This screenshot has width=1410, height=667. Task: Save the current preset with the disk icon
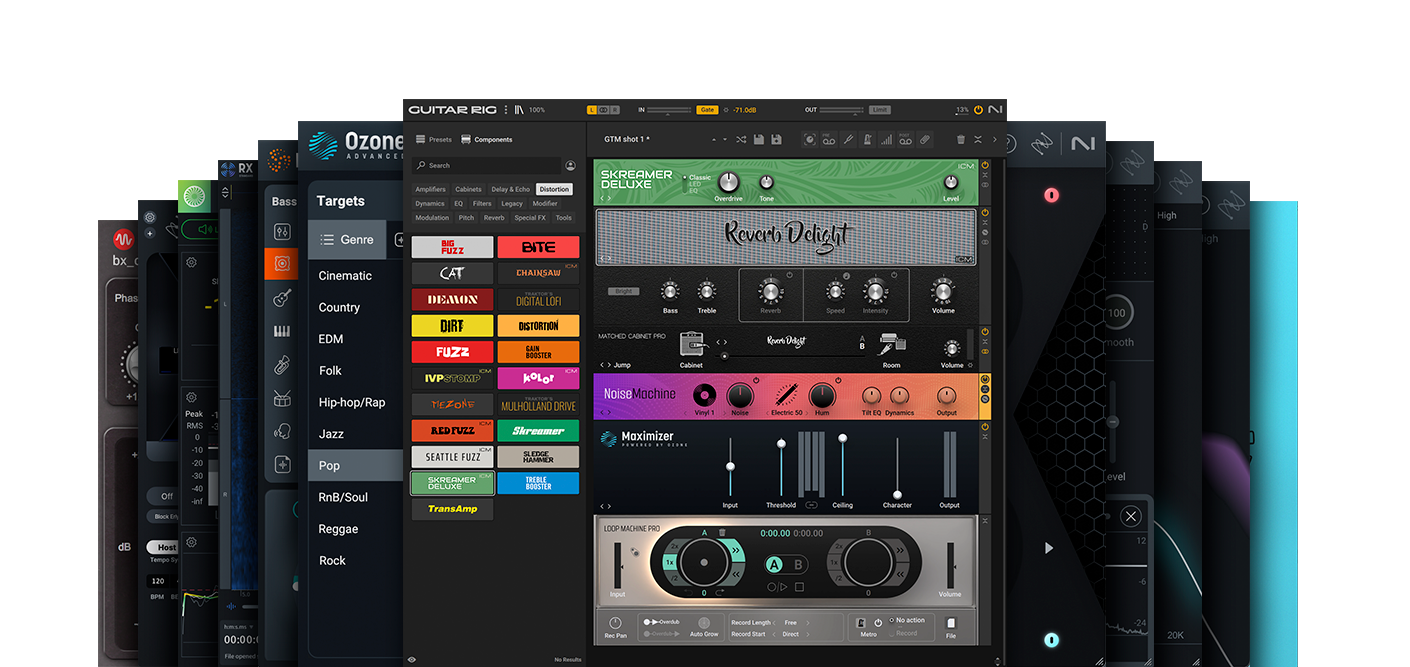pos(758,140)
